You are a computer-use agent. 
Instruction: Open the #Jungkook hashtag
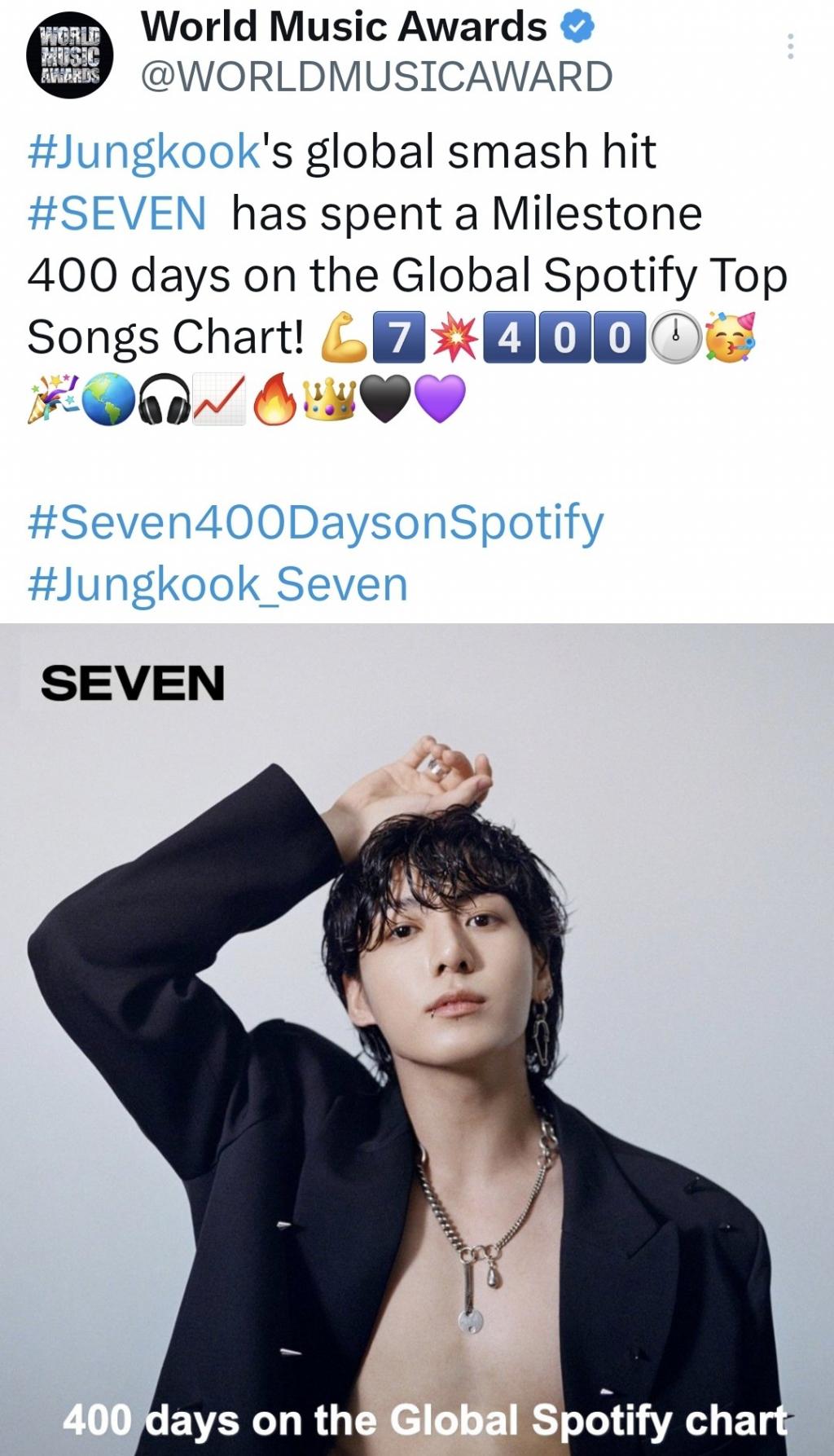pos(143,152)
